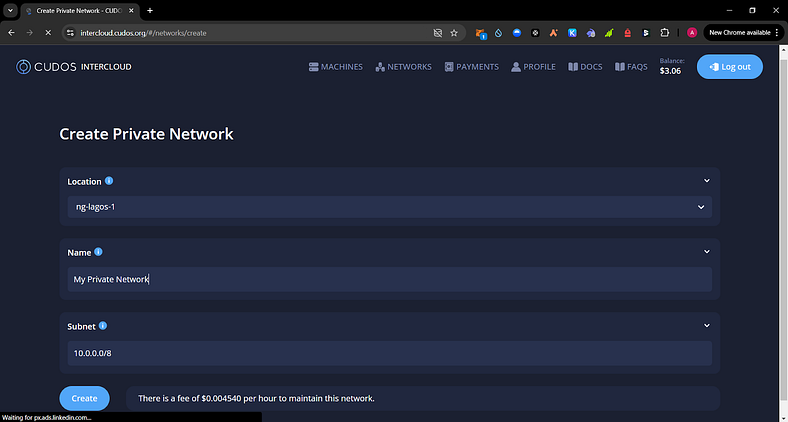Click the scrollbar up arrow
Screen dimensions: 788x422
[x=783, y=49]
